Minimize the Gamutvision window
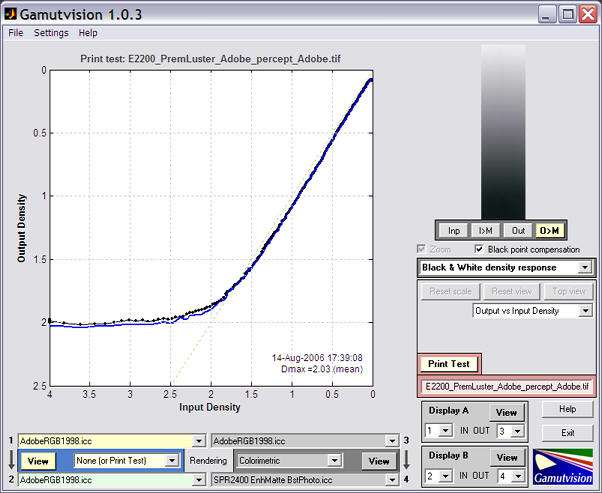The width and height of the screenshot is (602, 493). tap(547, 15)
